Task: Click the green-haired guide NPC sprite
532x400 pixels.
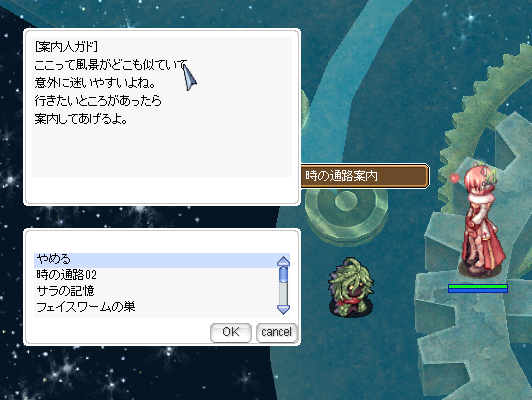Action: [x=351, y=286]
